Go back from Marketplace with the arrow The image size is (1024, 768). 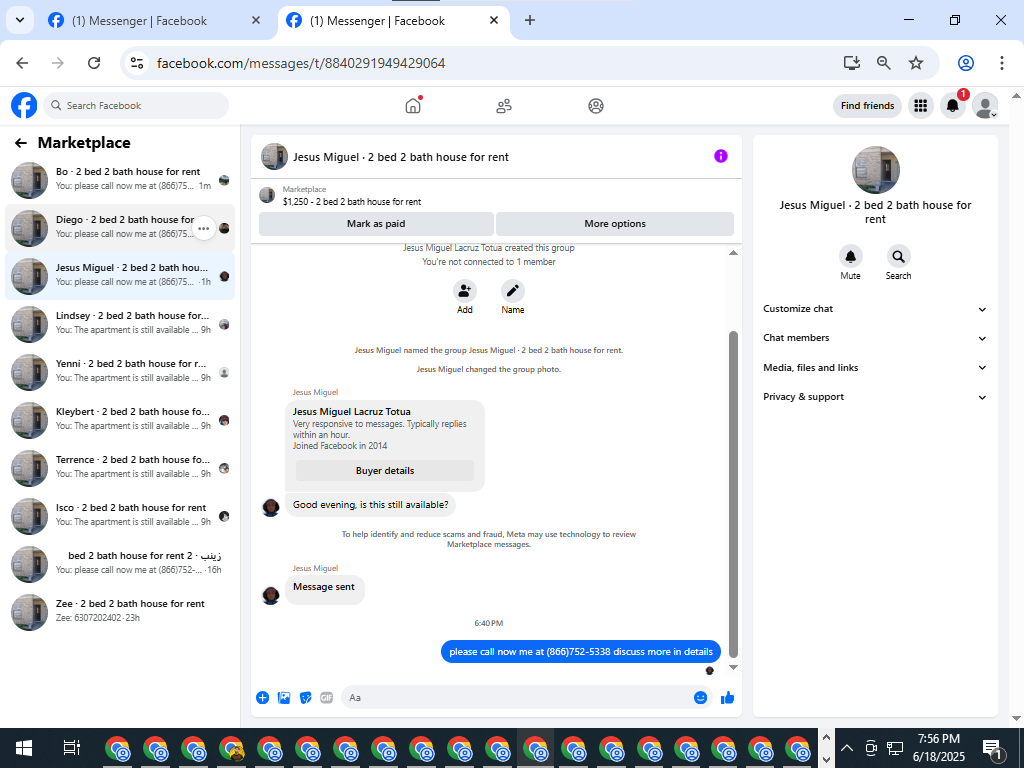(21, 143)
